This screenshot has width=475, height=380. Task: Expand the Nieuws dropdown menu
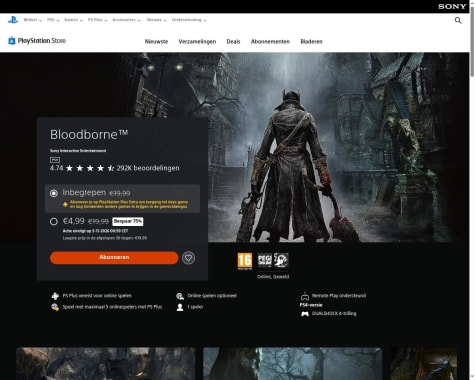156,20
